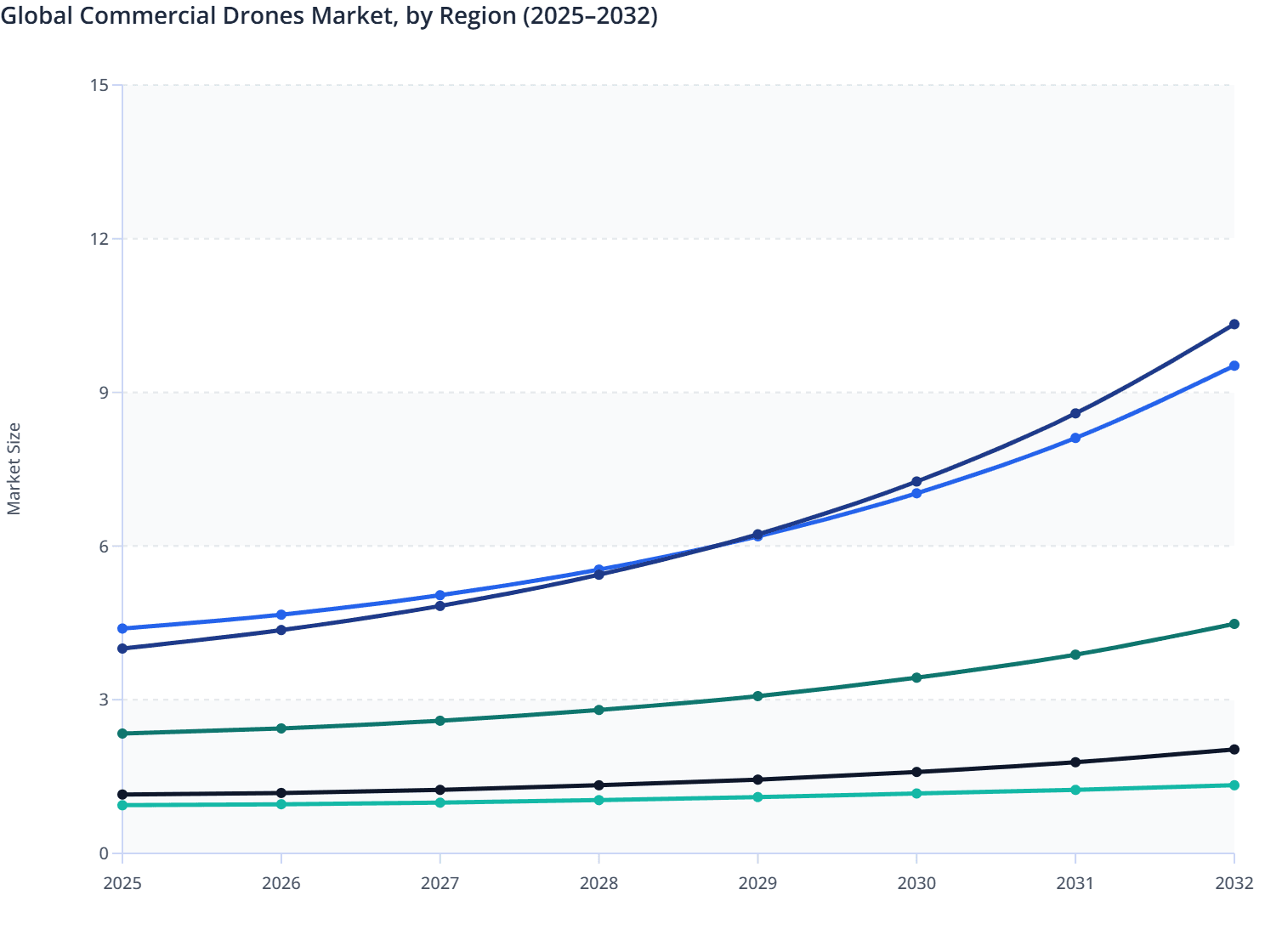This screenshot has height=952, width=1282.
Task: Select the 2032 endpoint of the light teal line
Action: pyautogui.click(x=1234, y=785)
